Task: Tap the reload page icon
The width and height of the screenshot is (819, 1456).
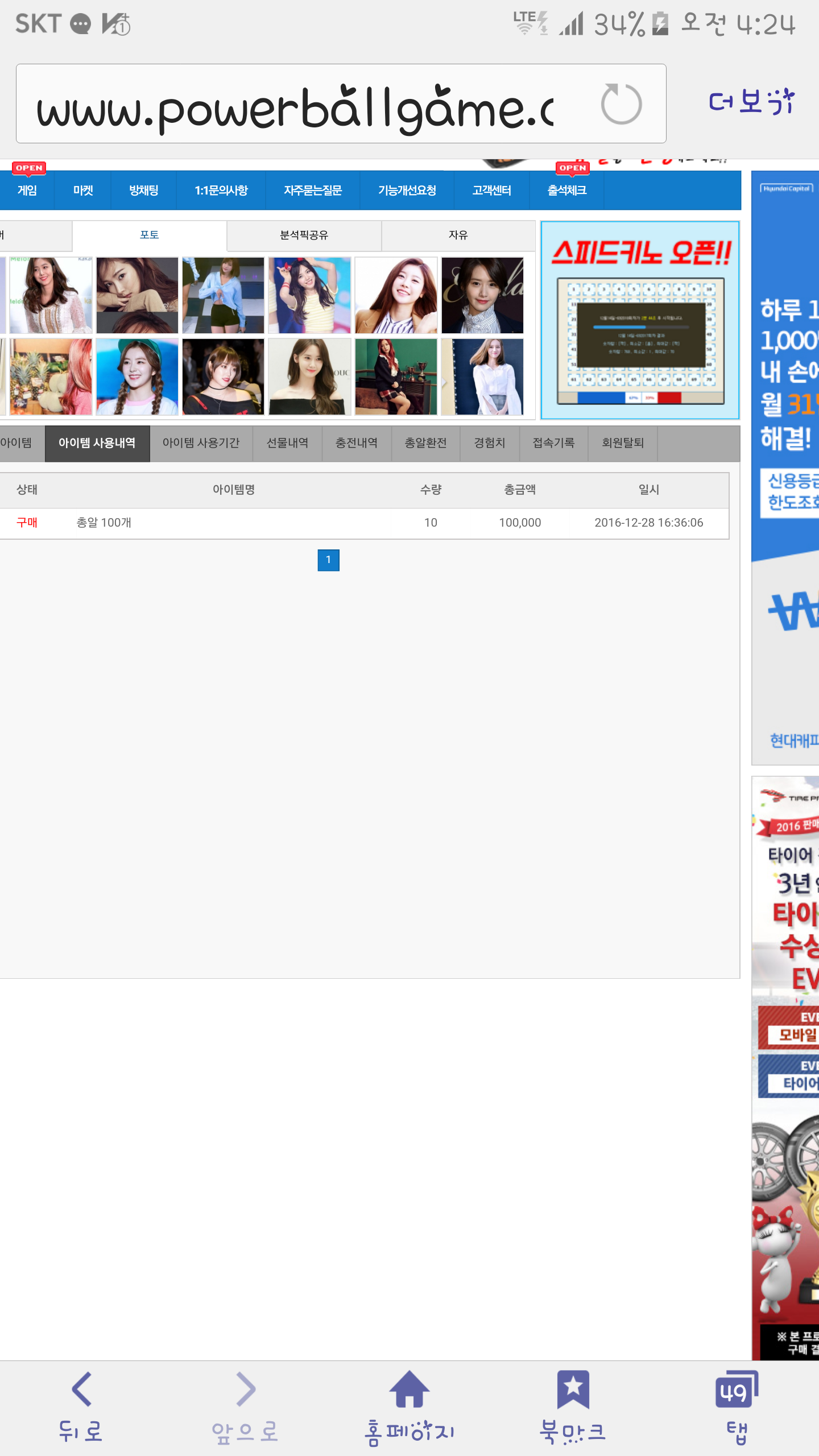Action: click(x=621, y=104)
